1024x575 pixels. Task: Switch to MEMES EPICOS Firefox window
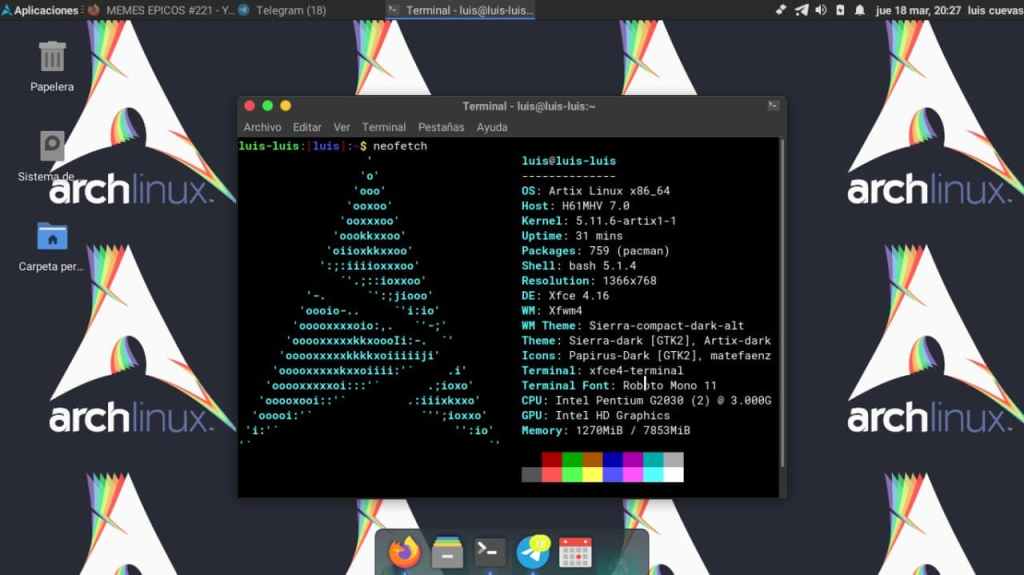click(x=160, y=10)
